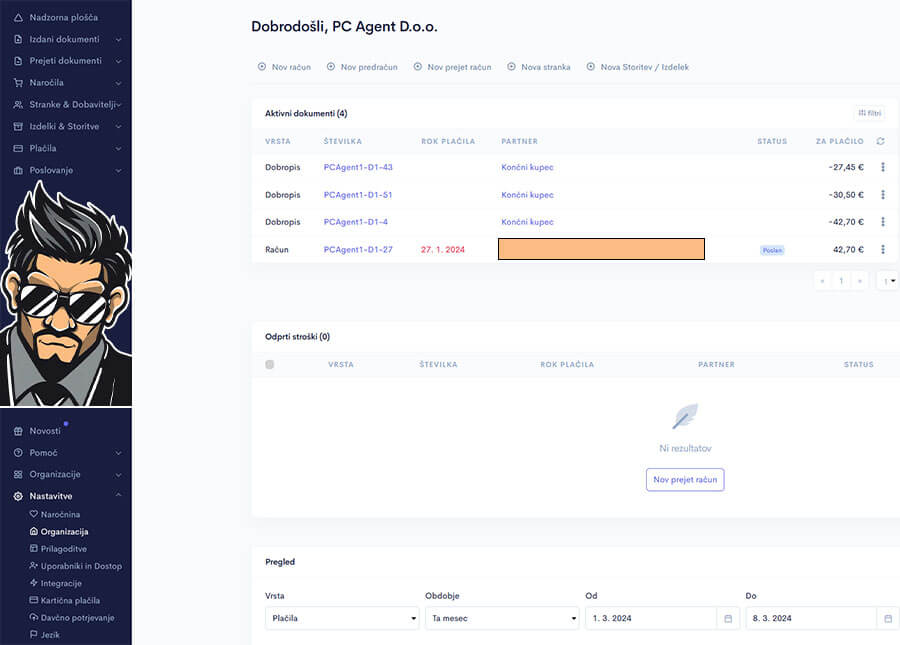Screen dimensions: 900x645
Task: Open Novosti from the sidebar
Action: (x=44, y=430)
